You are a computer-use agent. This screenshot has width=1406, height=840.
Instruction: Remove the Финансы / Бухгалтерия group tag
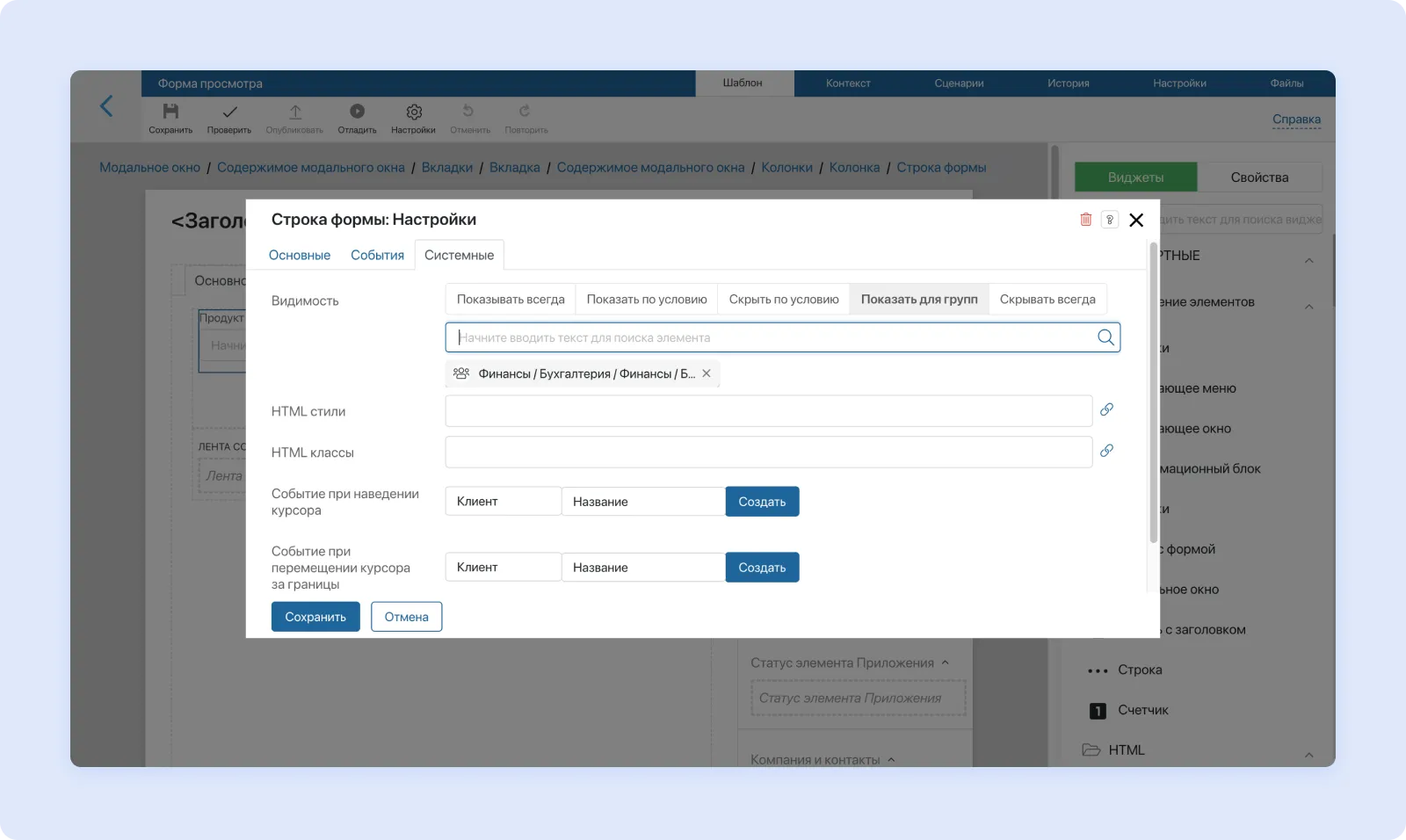tap(707, 373)
